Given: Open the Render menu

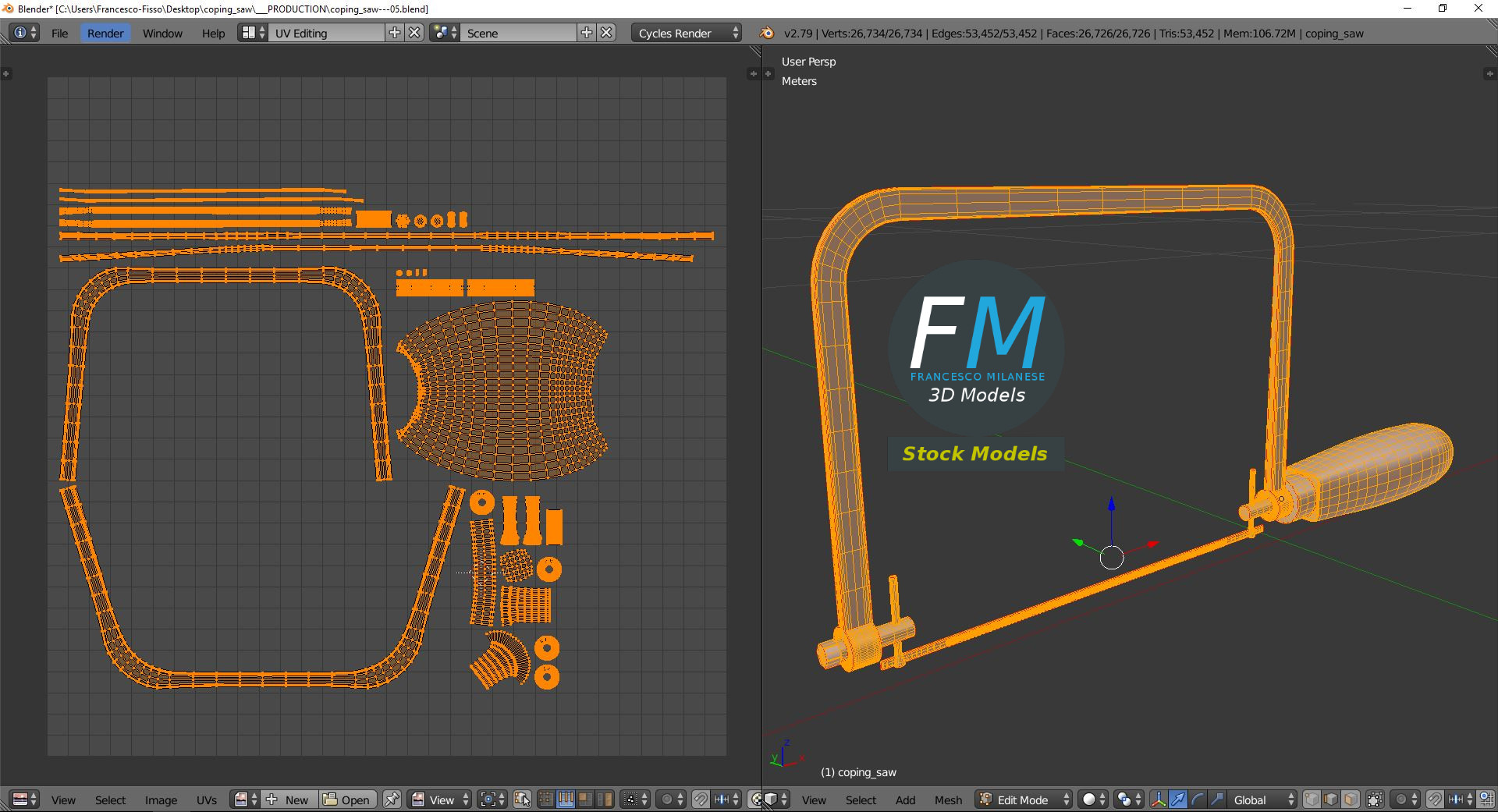Looking at the screenshot, I should [x=105, y=33].
